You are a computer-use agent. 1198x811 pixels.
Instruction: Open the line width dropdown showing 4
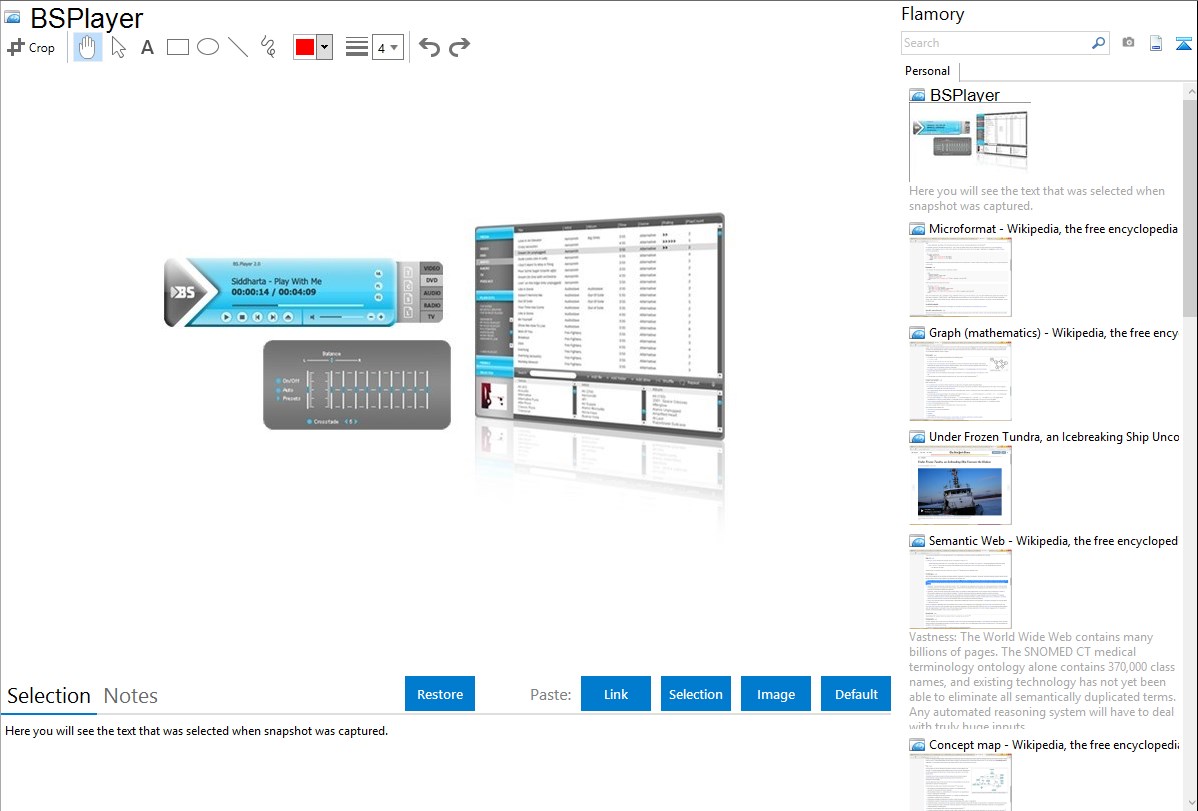(388, 47)
